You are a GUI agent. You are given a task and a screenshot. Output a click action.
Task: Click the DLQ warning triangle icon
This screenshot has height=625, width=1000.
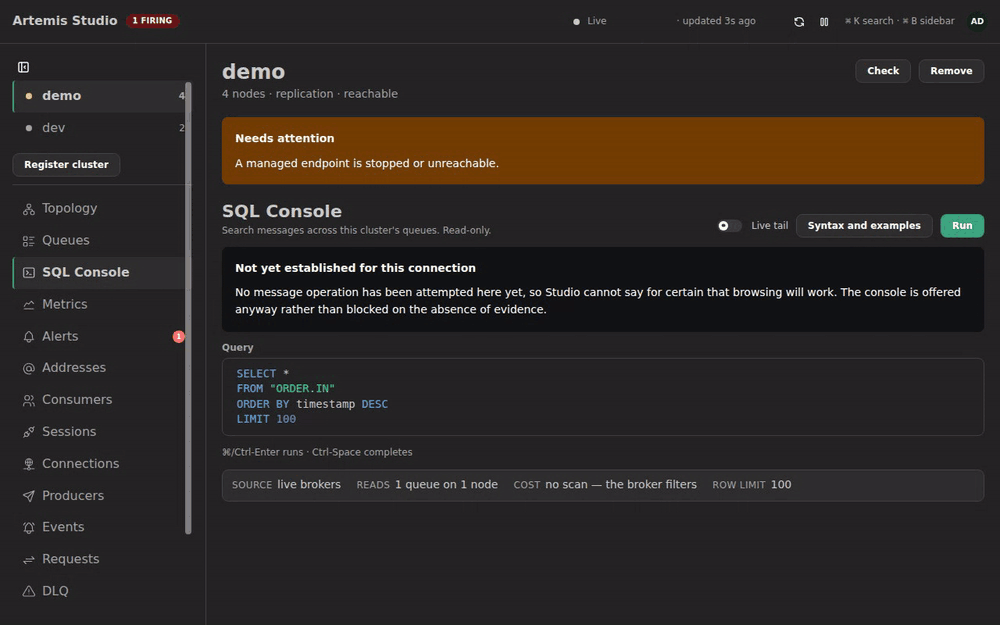29,592
